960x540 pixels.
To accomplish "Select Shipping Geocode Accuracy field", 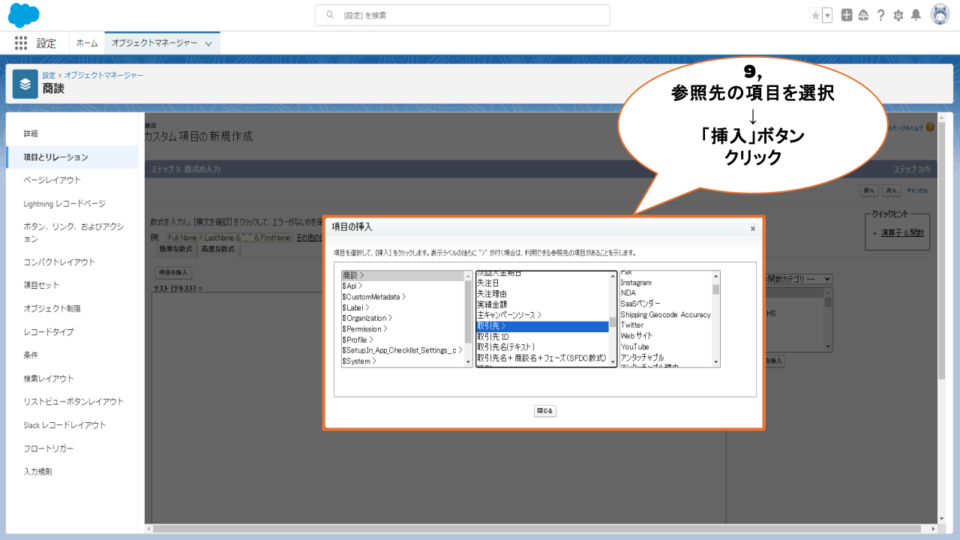I will [x=666, y=315].
